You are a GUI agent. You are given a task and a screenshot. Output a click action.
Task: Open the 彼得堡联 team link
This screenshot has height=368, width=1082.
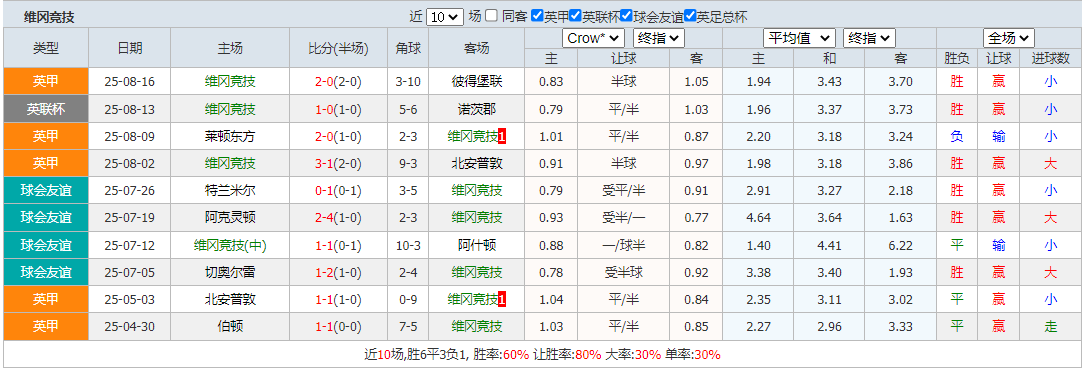click(476, 82)
